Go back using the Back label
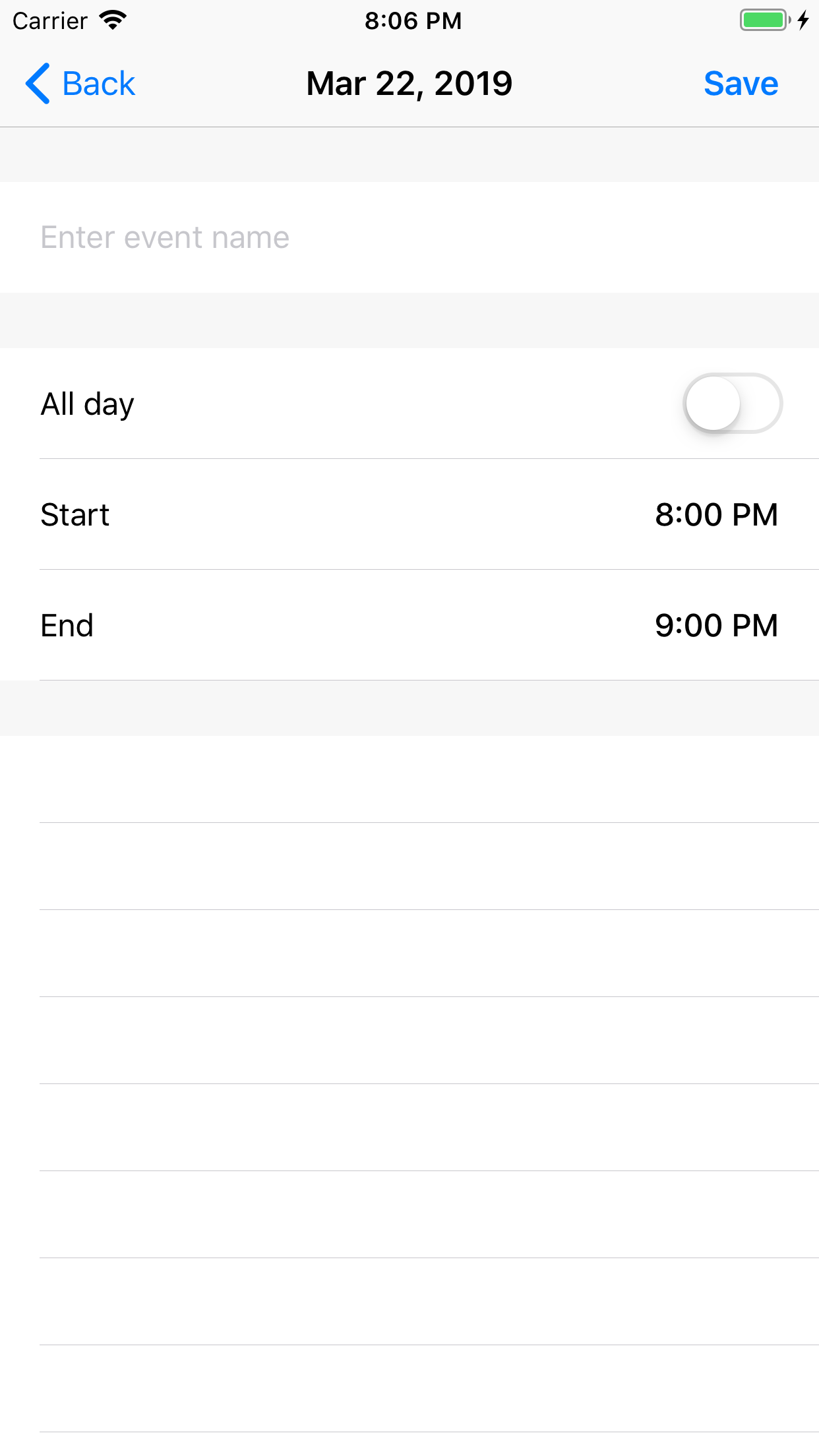Image resolution: width=819 pixels, height=1456 pixels. (99, 84)
